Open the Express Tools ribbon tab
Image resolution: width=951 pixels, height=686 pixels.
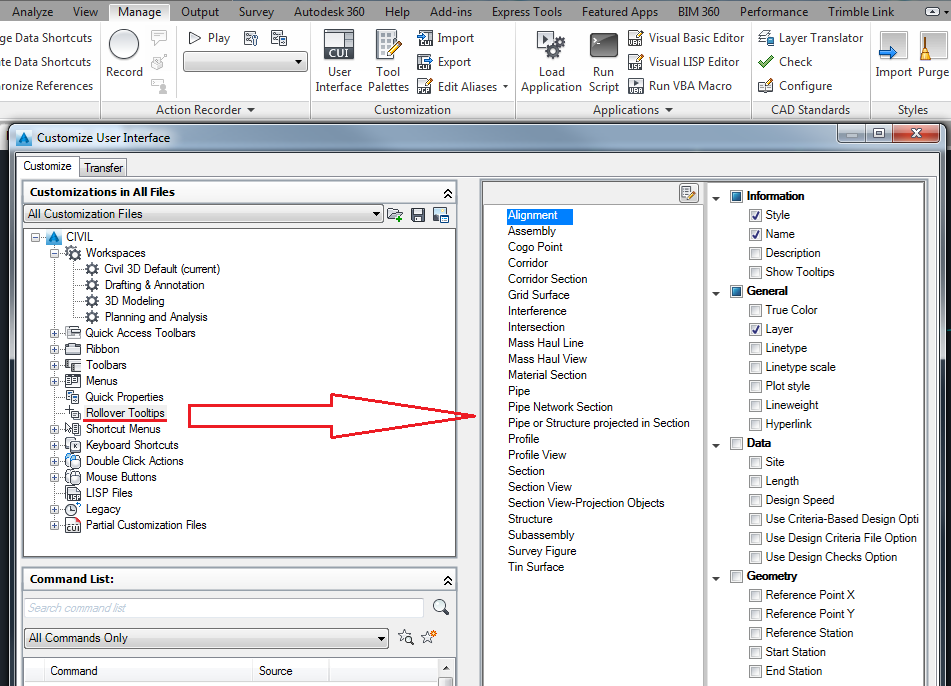pyautogui.click(x=526, y=12)
